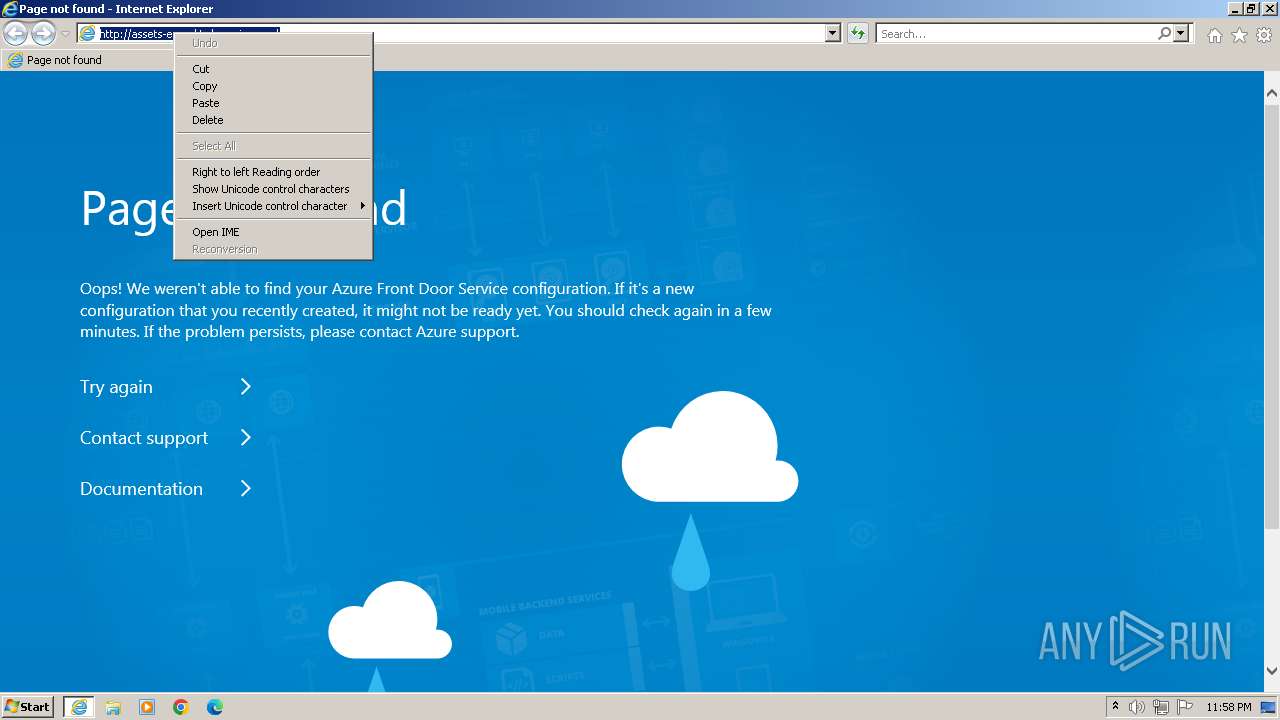This screenshot has width=1280, height=720.
Task: Click the browser Forward arrow button
Action: (x=43, y=34)
